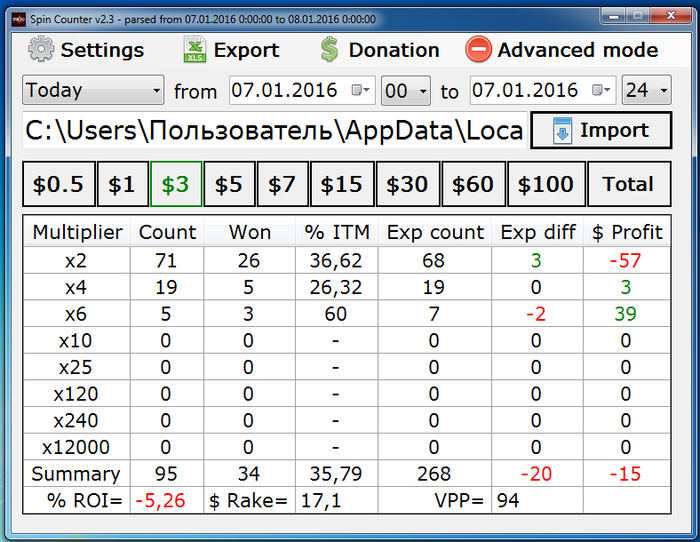Screen dimensions: 700x542
Task: Choose the $7 buy-in tab
Action: point(282,184)
